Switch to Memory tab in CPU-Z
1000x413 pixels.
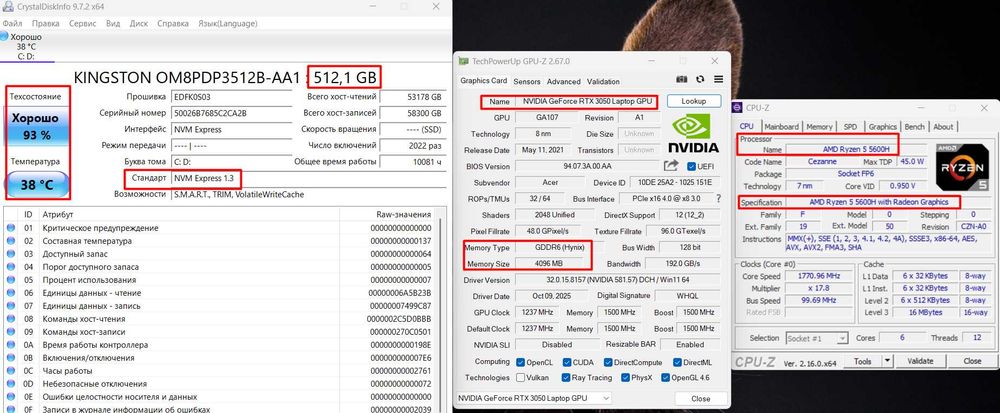coord(819,126)
